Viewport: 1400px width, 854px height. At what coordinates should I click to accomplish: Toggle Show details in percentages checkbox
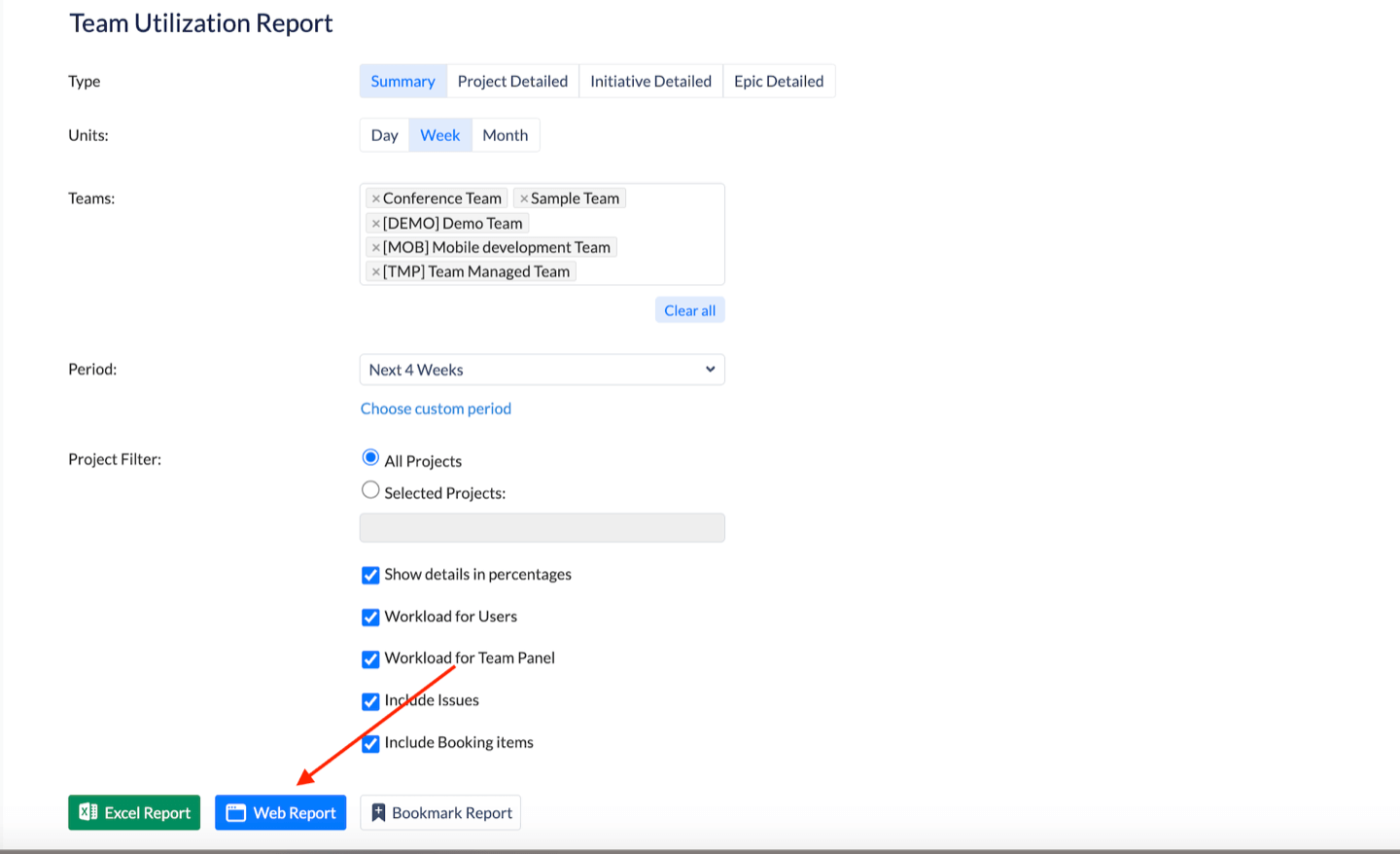pos(370,575)
